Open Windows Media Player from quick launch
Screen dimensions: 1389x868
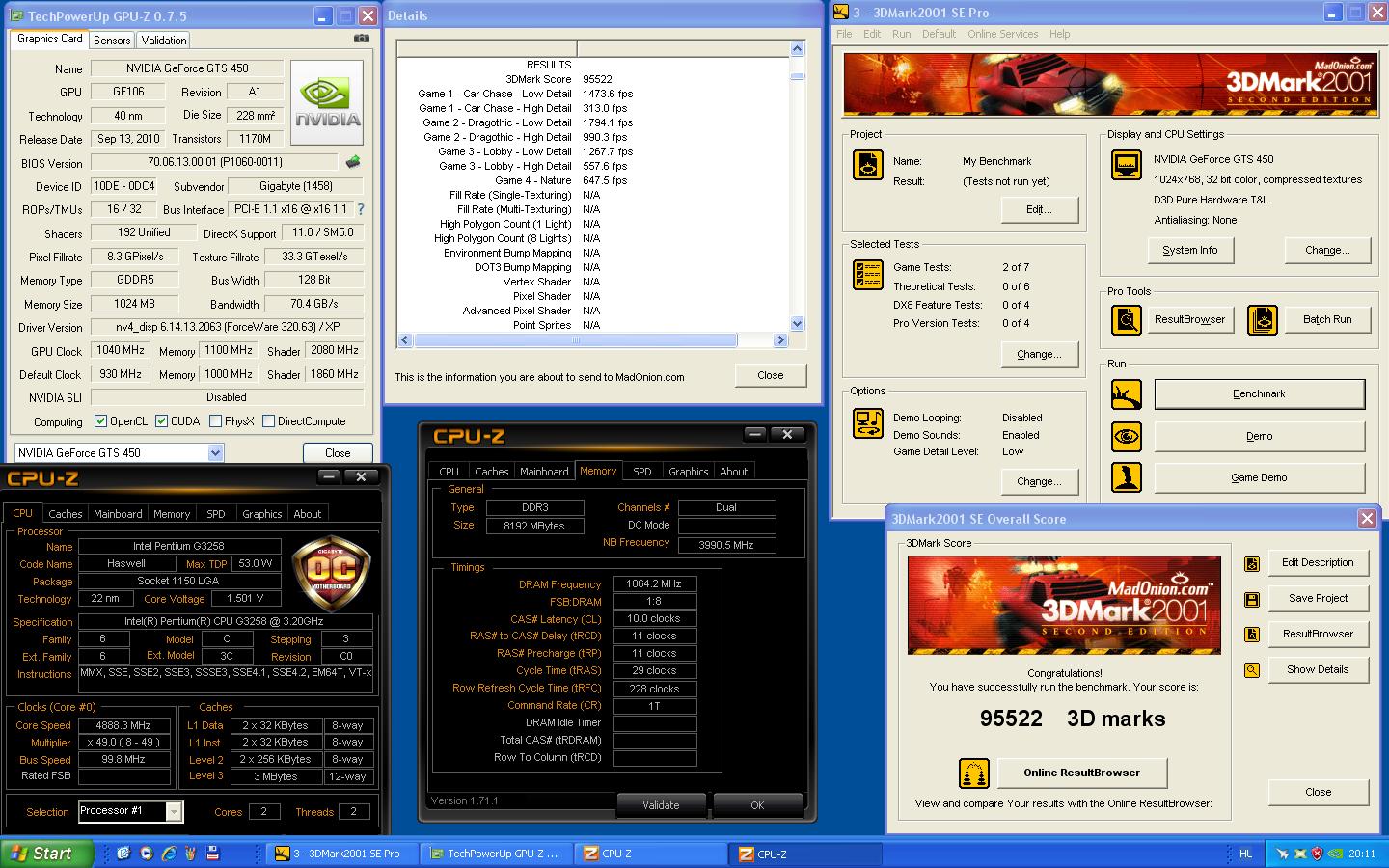(146, 854)
